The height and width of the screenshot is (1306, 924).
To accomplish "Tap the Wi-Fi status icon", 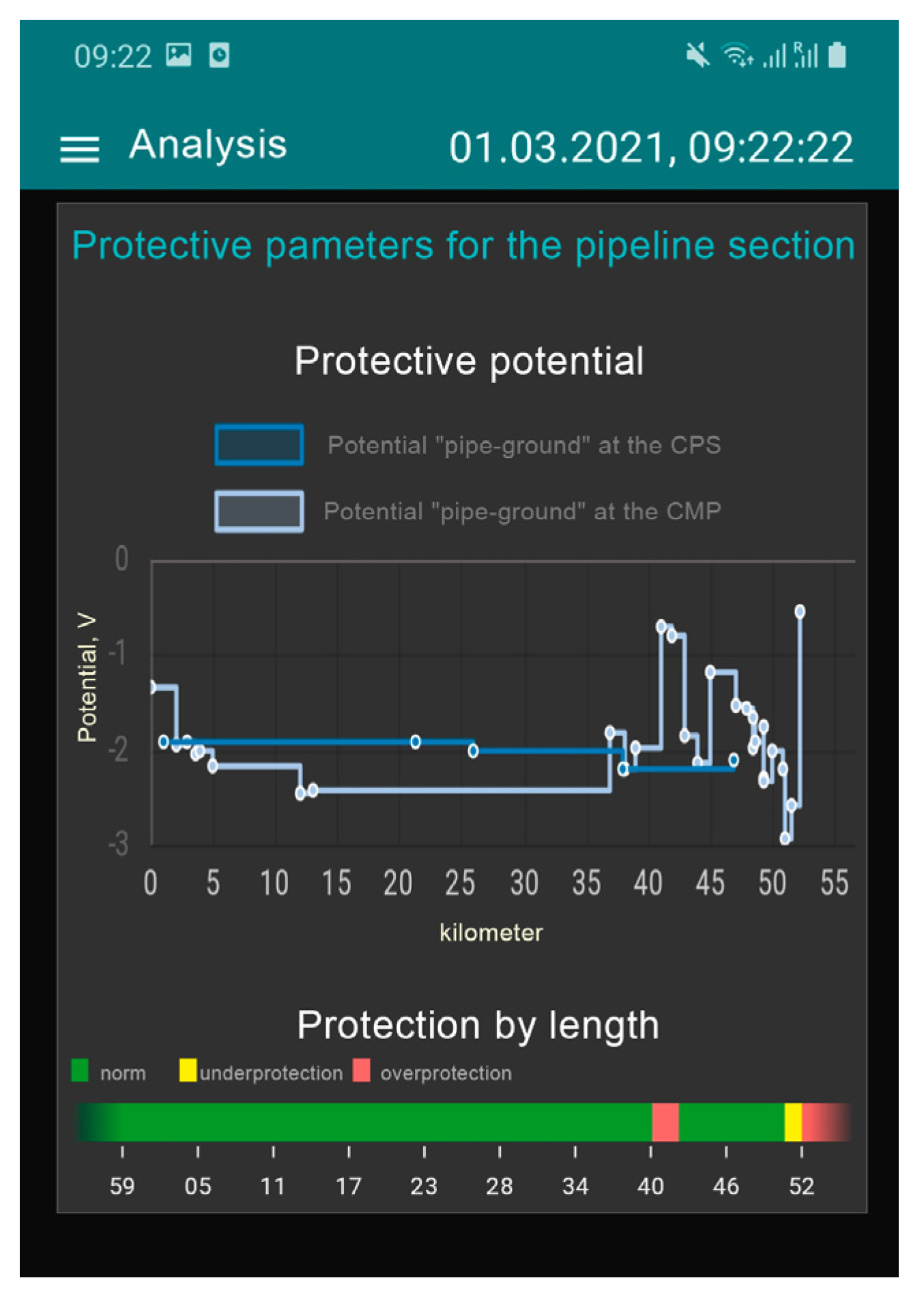I will 737,55.
